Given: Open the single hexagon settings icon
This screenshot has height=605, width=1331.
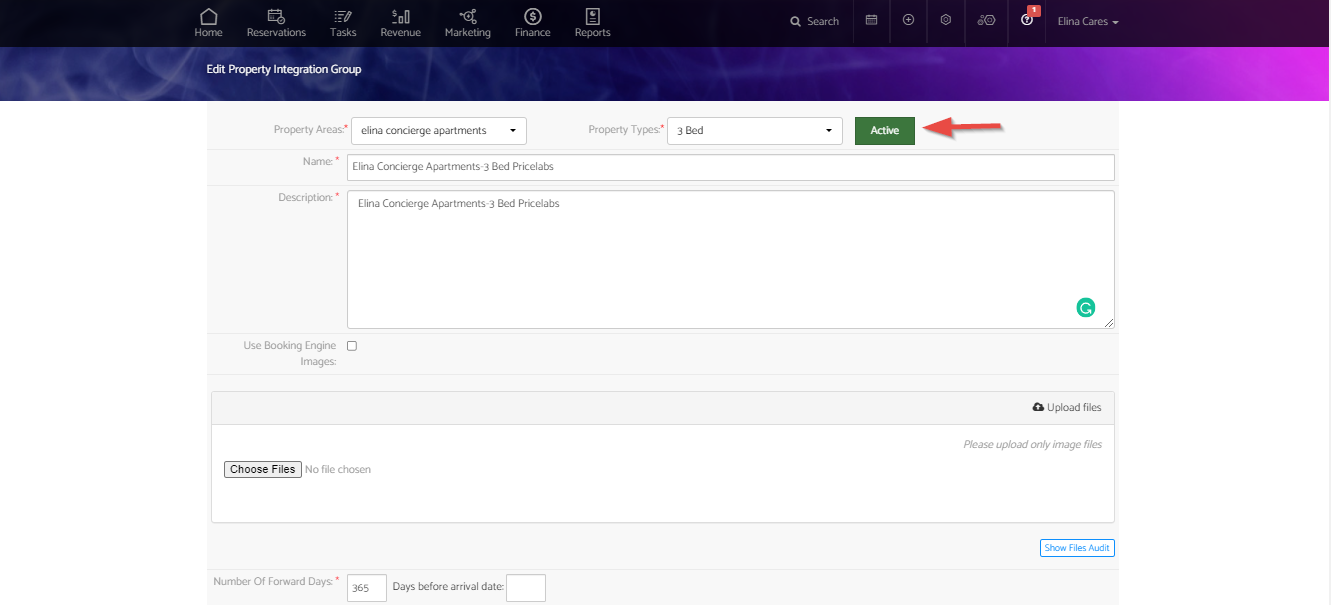Looking at the screenshot, I should pos(945,20).
